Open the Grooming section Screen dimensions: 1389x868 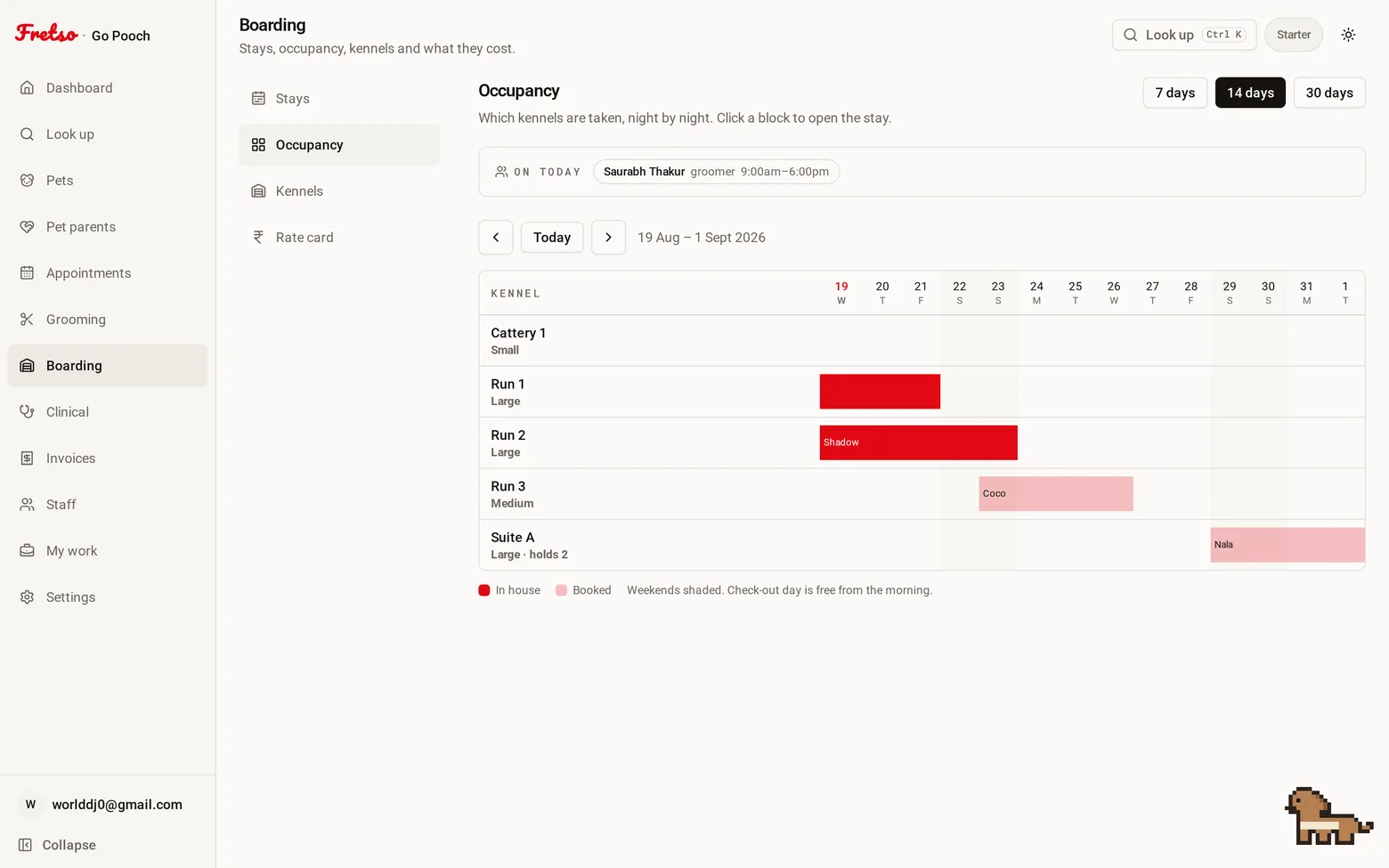107,320
